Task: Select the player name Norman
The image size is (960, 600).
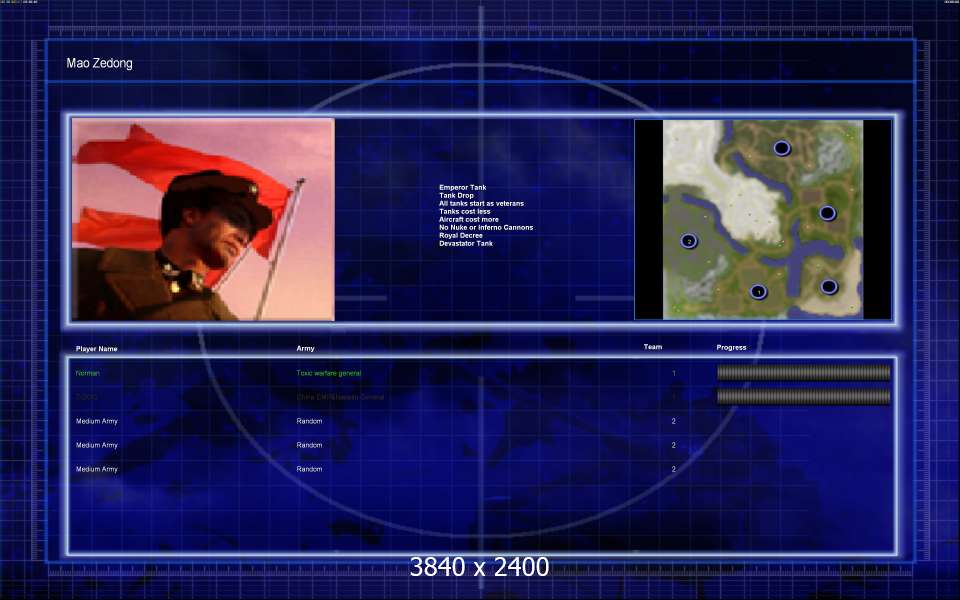Action: point(88,373)
